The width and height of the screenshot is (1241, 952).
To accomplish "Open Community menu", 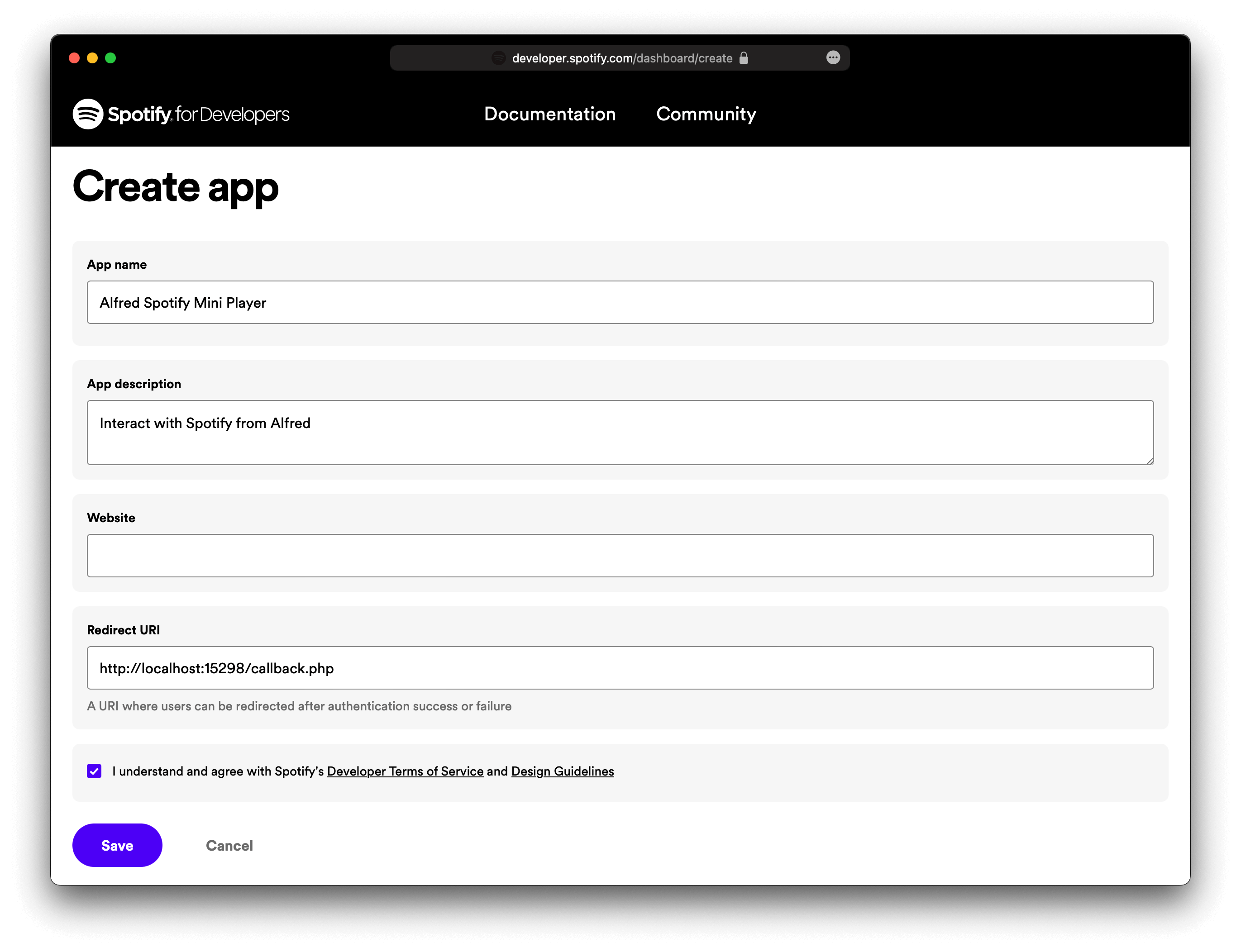I will (706, 114).
